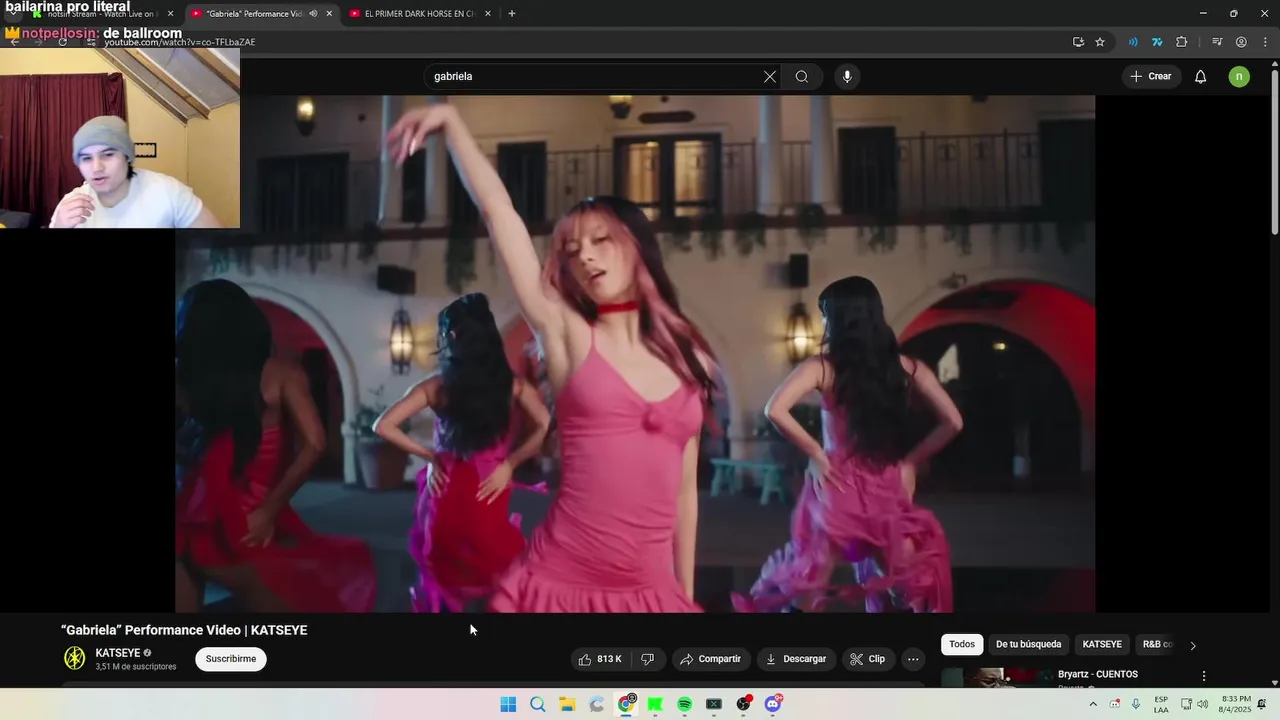
Task: Show more filter chips with right arrow
Action: tap(1192, 646)
